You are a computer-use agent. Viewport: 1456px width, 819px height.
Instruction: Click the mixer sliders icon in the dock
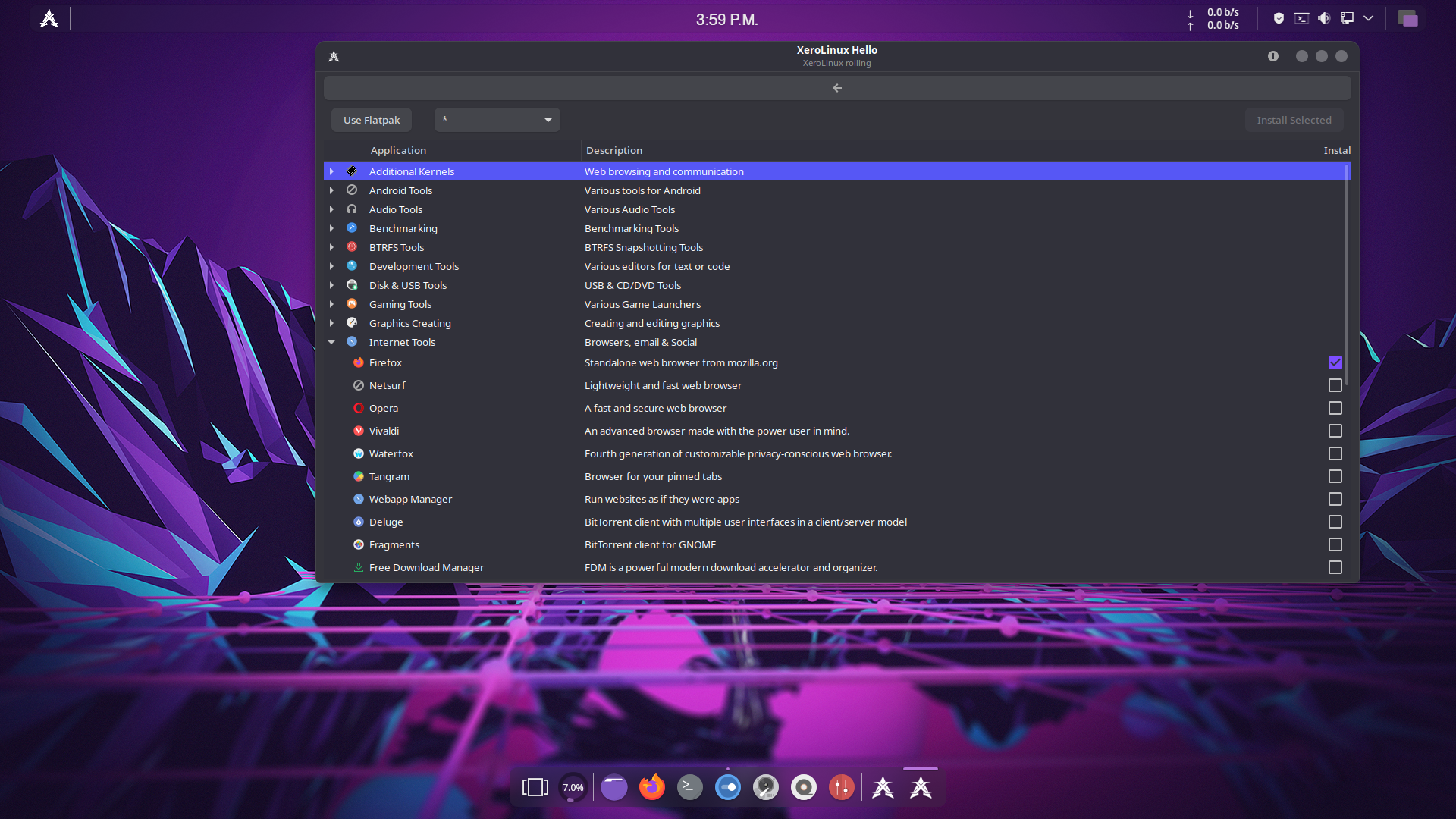pyautogui.click(x=841, y=787)
